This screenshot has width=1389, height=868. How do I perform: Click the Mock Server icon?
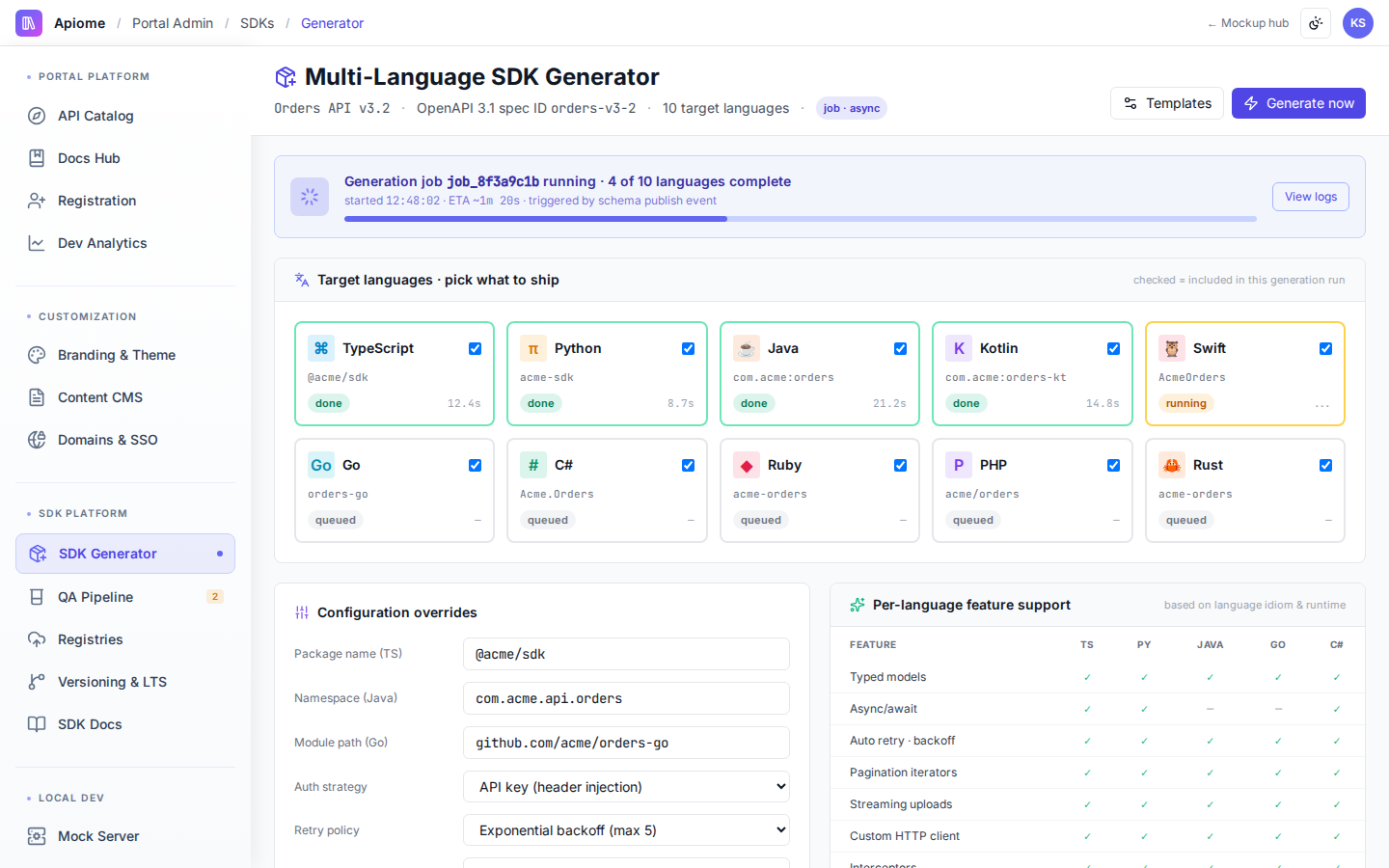click(x=37, y=836)
